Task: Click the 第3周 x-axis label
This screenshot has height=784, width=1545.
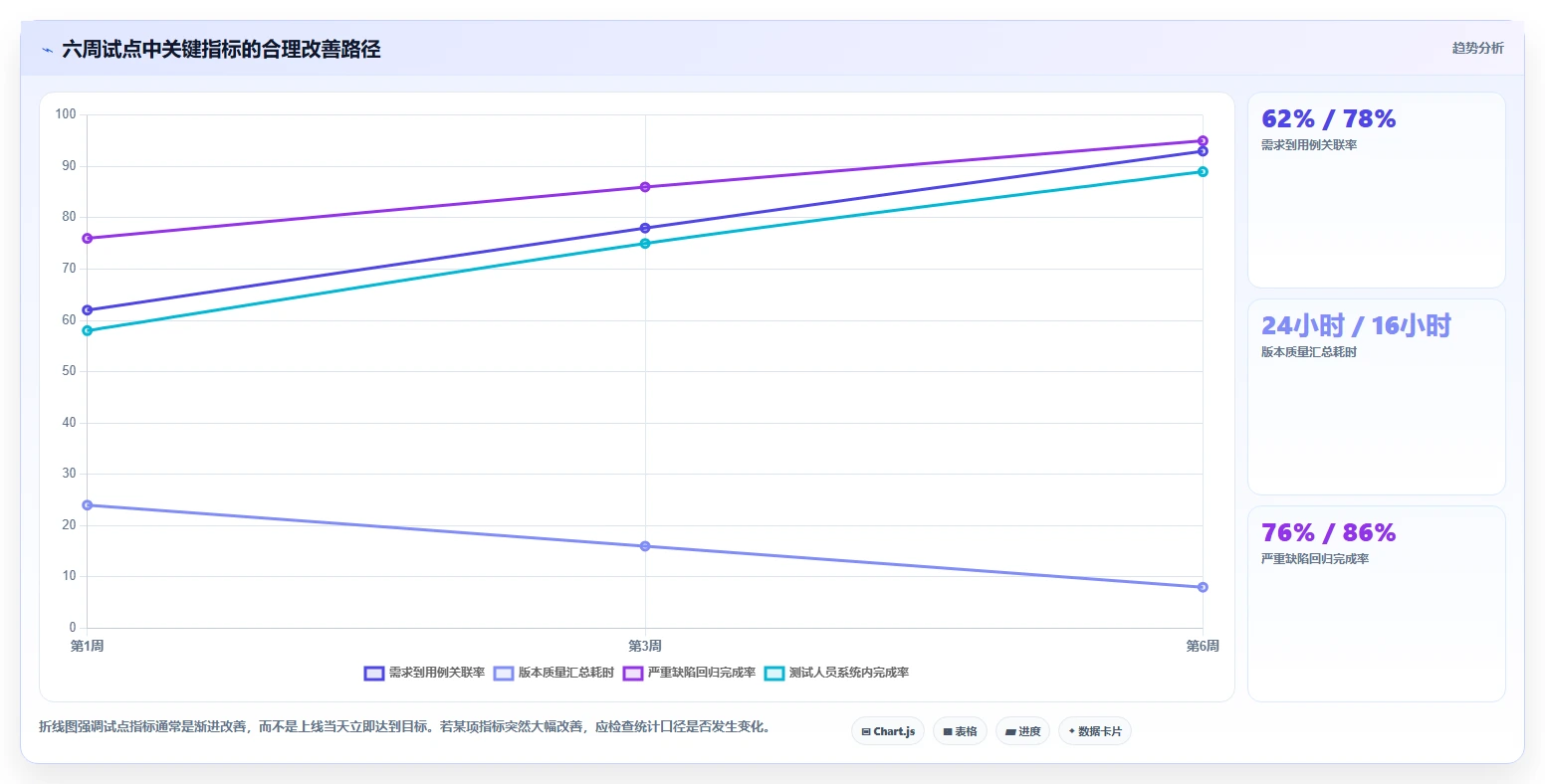Action: (x=645, y=647)
